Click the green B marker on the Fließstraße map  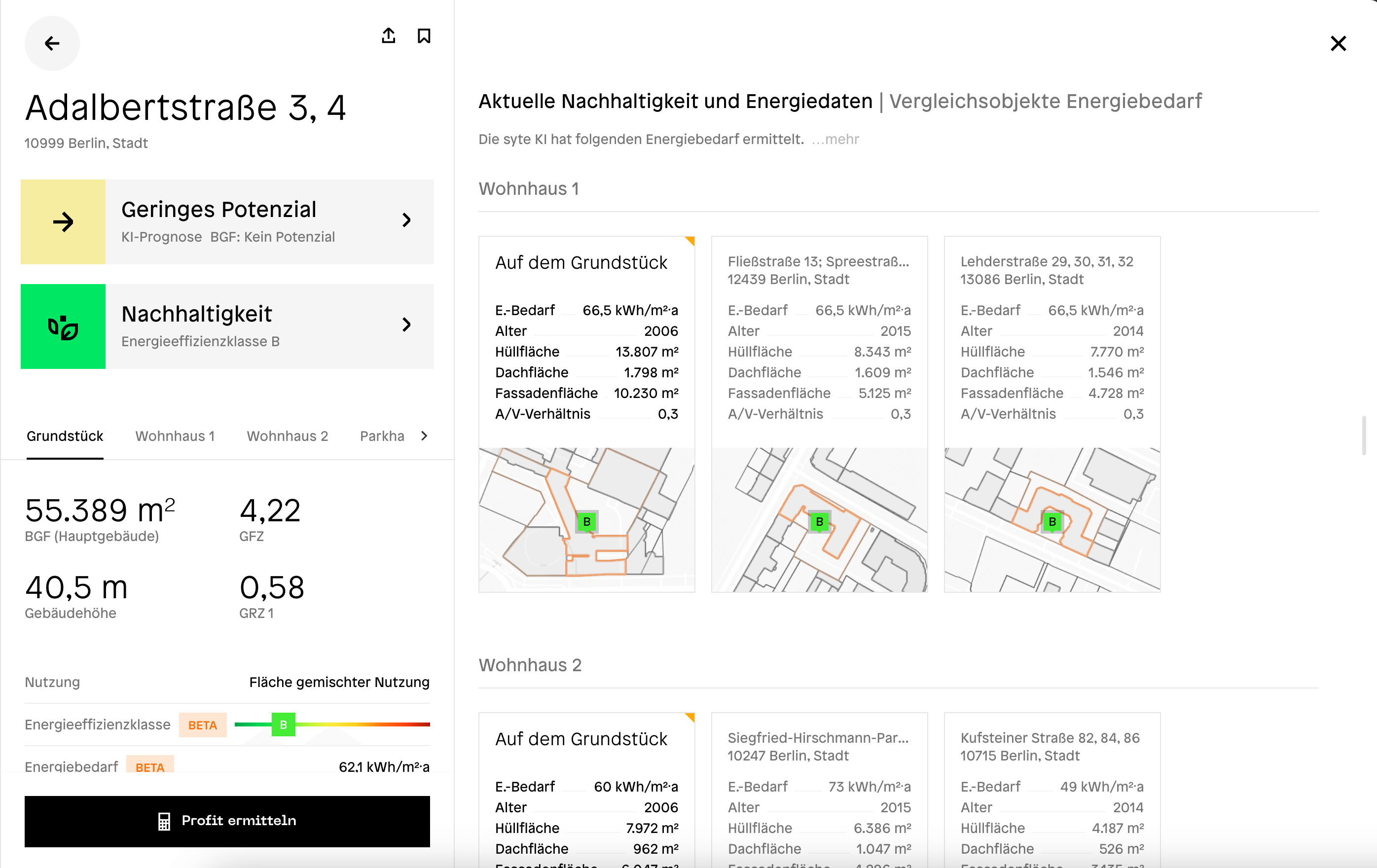pos(820,521)
